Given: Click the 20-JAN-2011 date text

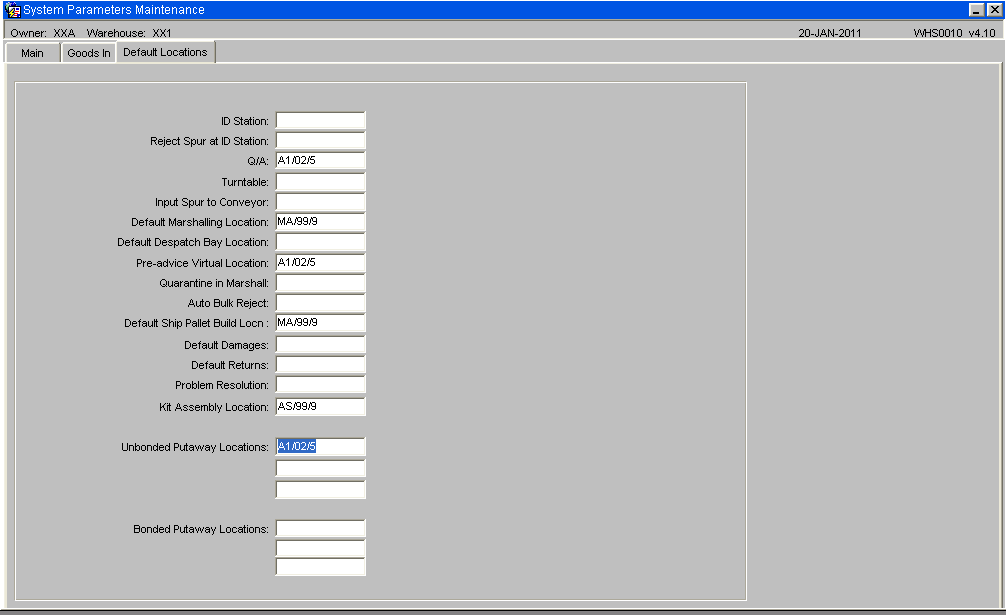Looking at the screenshot, I should 830,33.
